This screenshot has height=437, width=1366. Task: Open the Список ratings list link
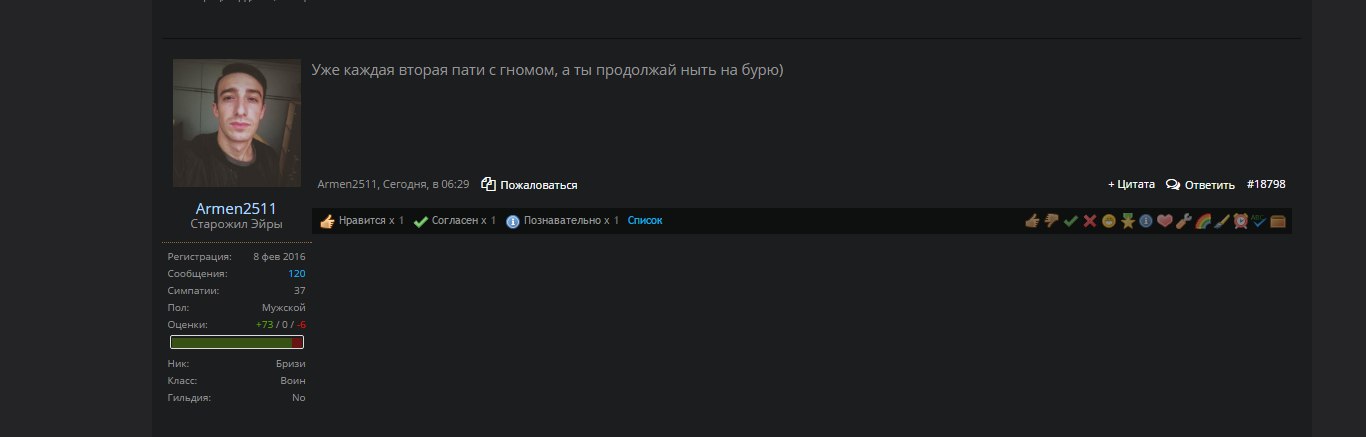[x=645, y=220]
